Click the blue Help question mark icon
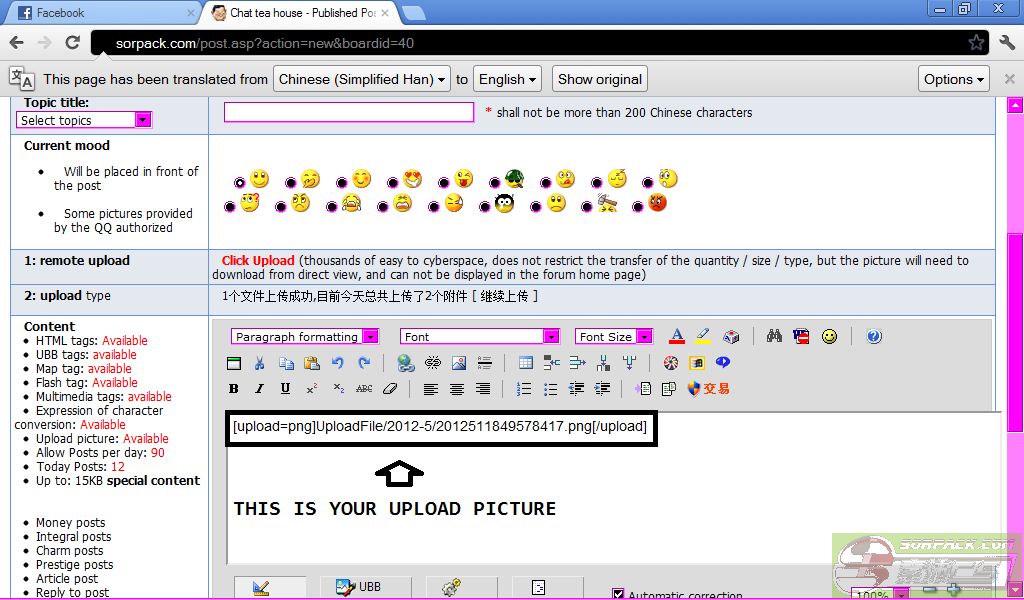This screenshot has height=600, width=1024. pyautogui.click(x=874, y=337)
